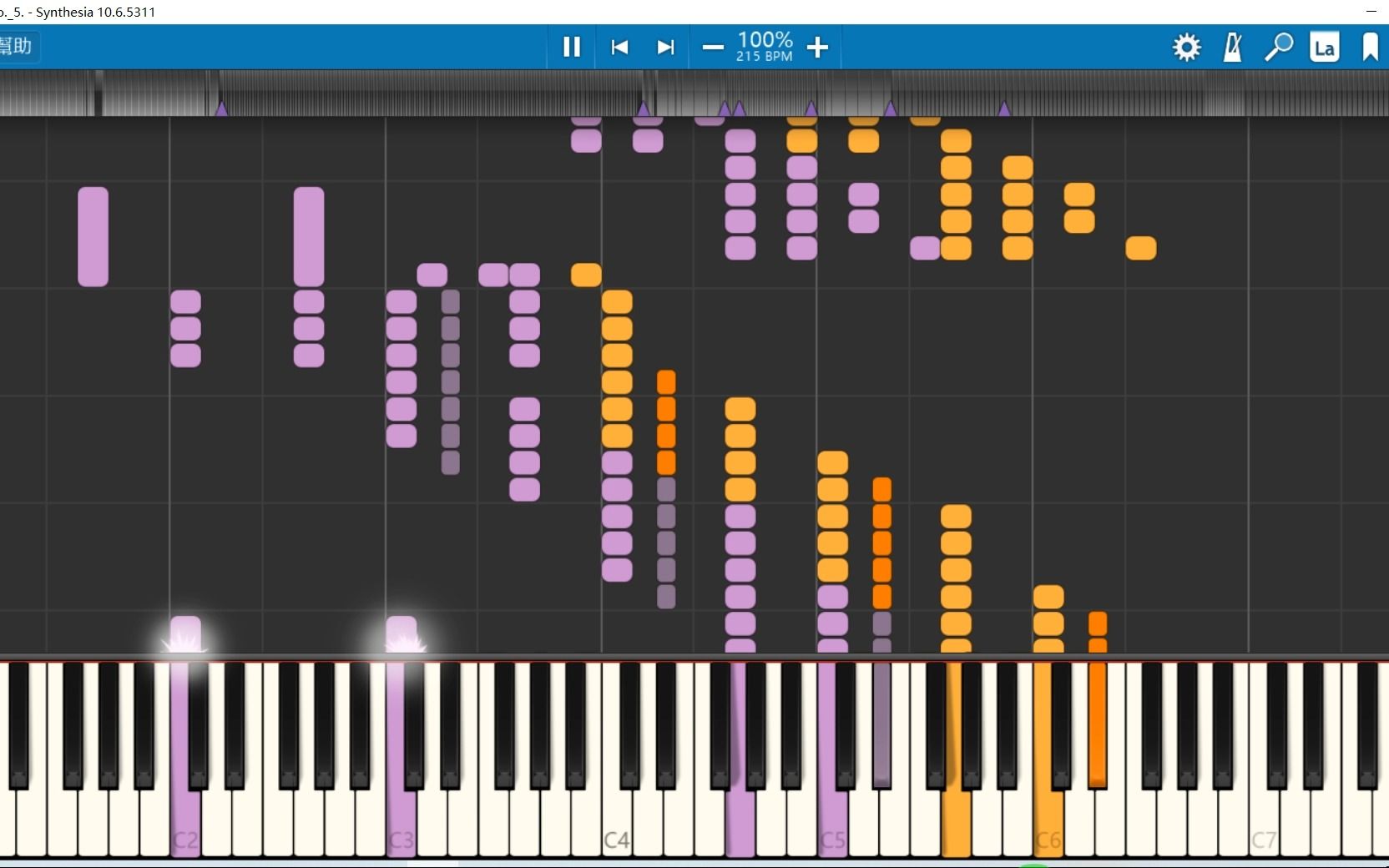Click the highlighted C2 piano key

tap(185, 818)
